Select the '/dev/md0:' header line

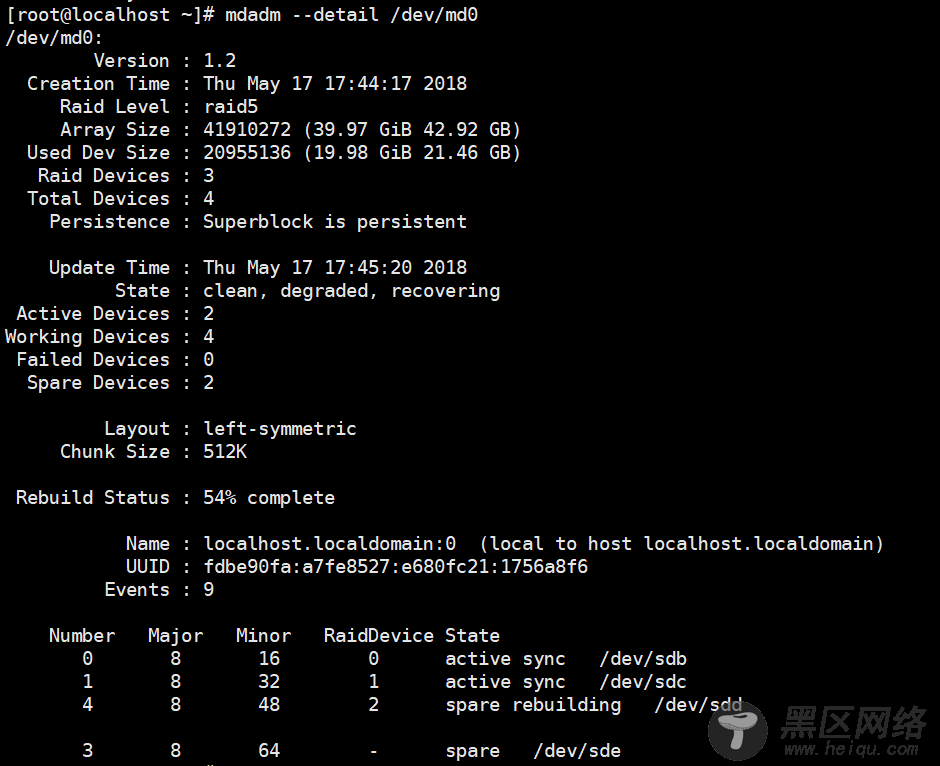click(x=54, y=38)
